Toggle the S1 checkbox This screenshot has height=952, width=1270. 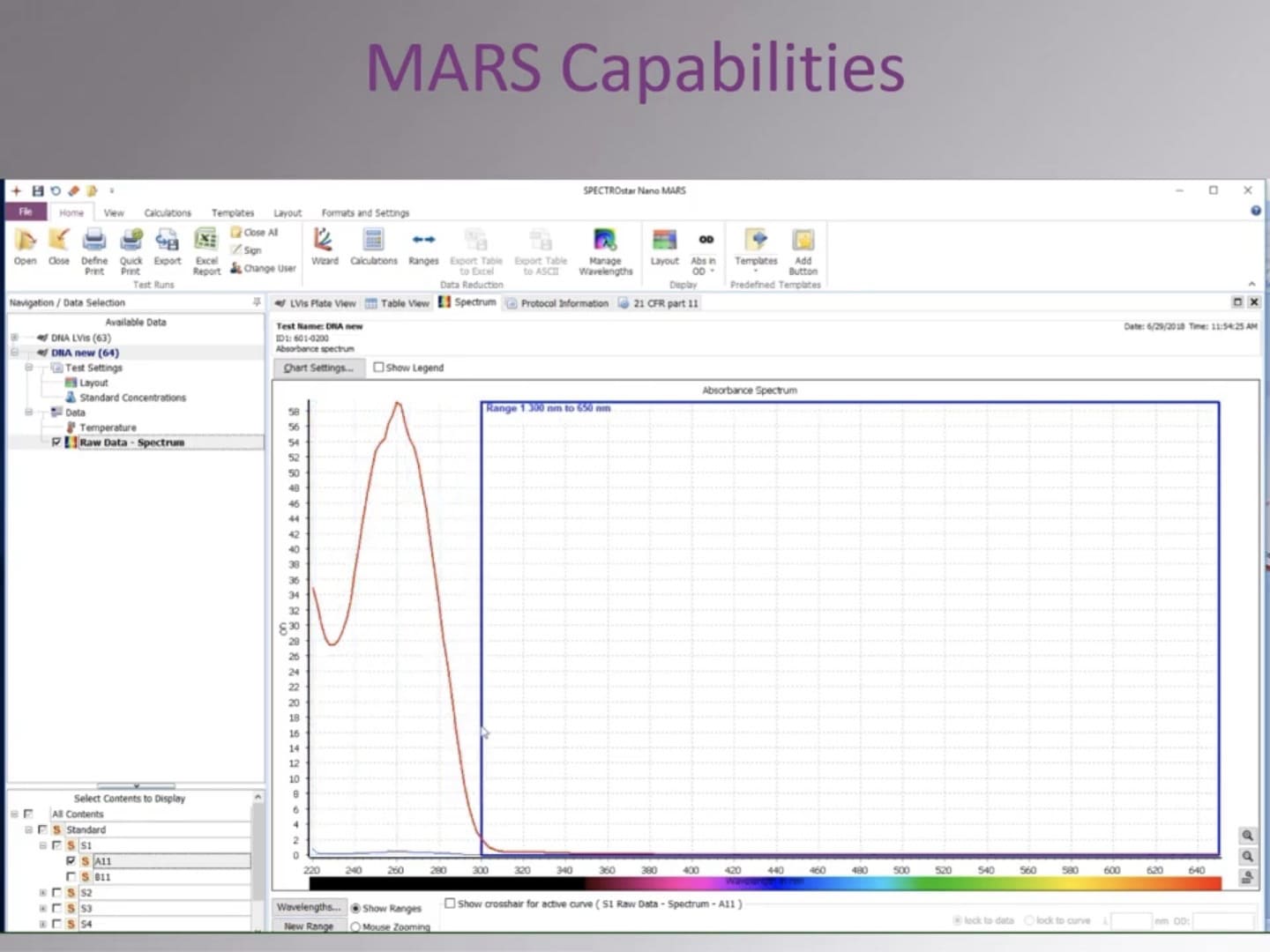pyautogui.click(x=56, y=845)
